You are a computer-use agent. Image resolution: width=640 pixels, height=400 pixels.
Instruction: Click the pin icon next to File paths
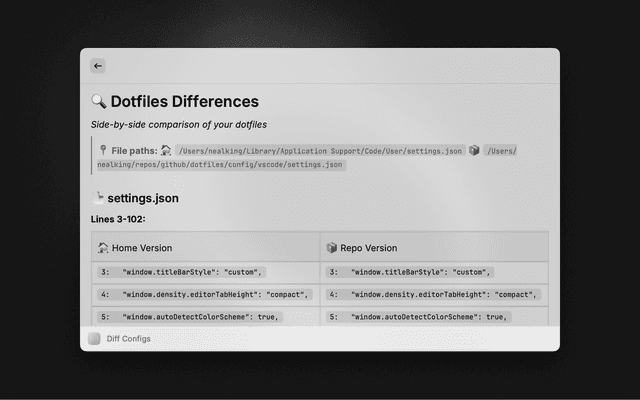103,150
